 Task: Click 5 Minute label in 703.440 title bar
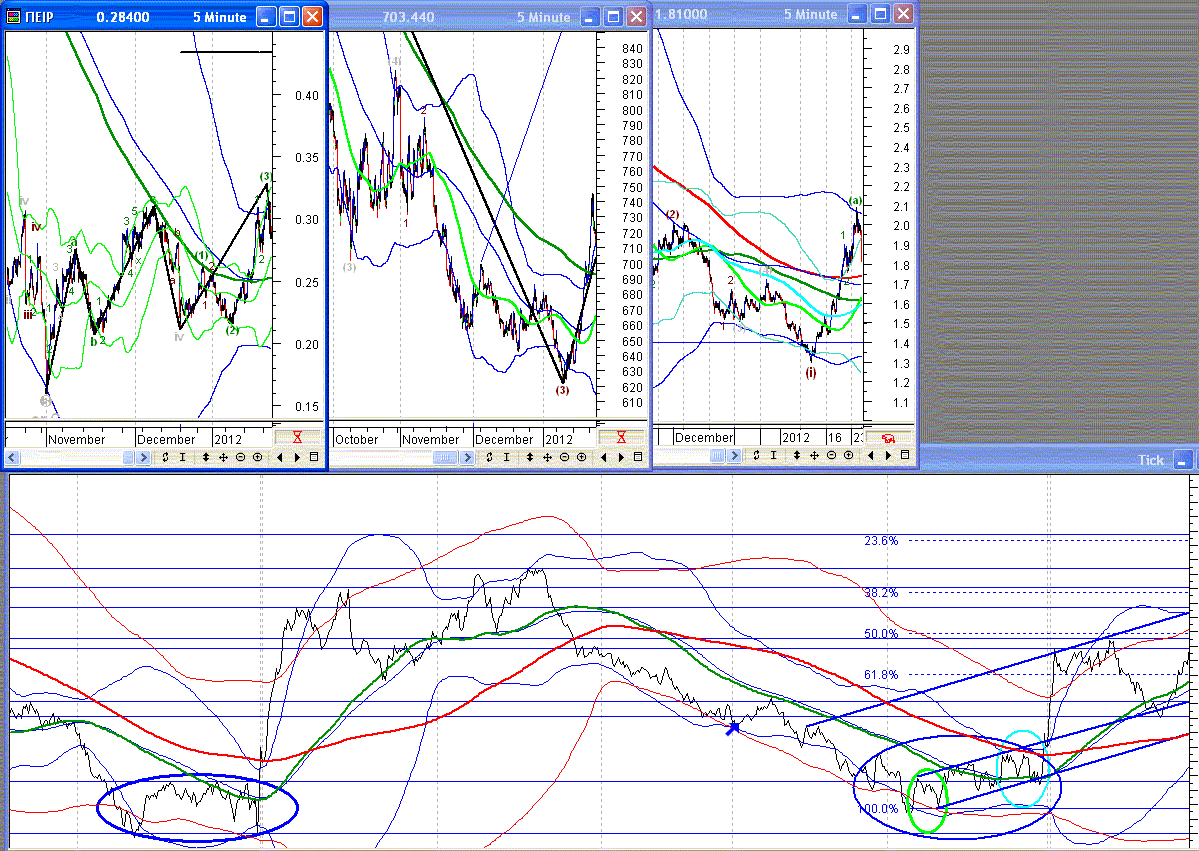tap(544, 17)
